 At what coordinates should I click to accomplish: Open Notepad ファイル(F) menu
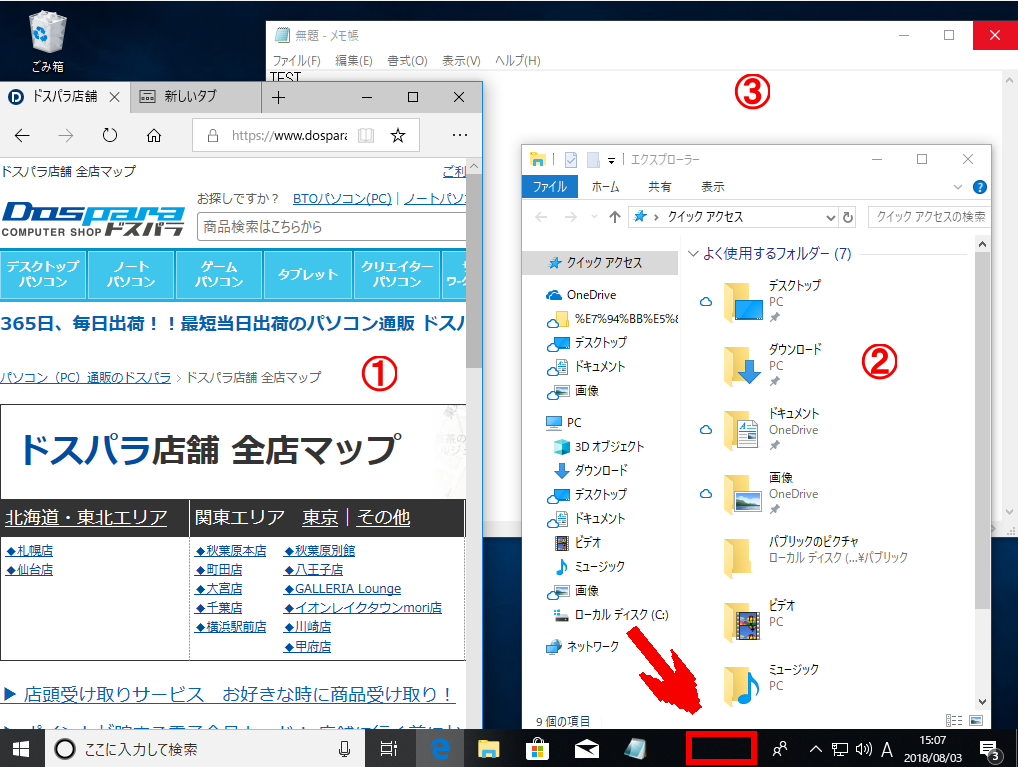[296, 60]
